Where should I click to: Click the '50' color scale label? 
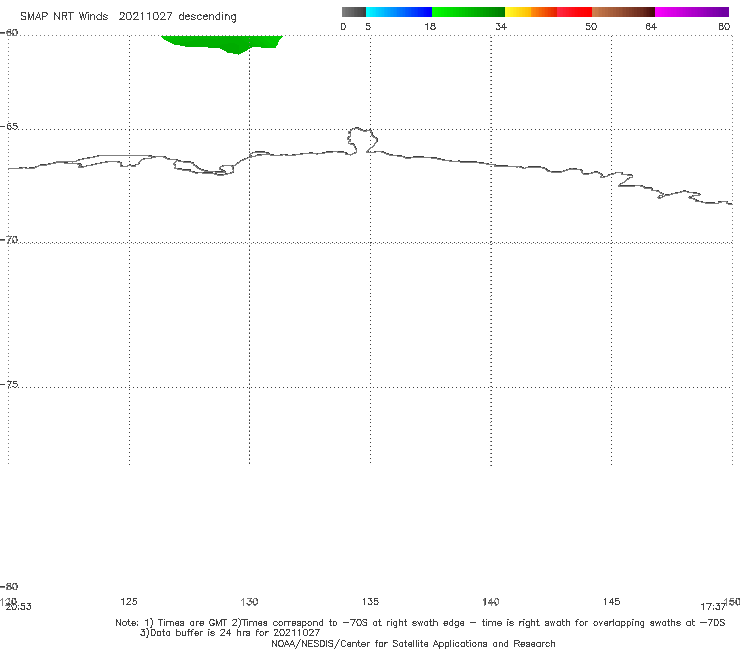tap(591, 26)
